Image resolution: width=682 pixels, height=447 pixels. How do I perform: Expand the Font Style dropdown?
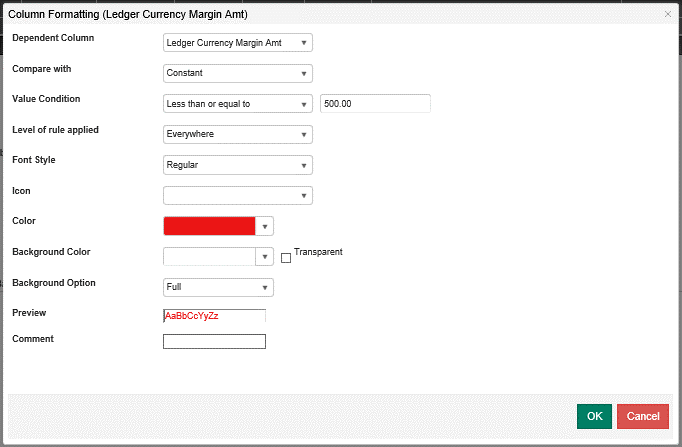coord(238,165)
